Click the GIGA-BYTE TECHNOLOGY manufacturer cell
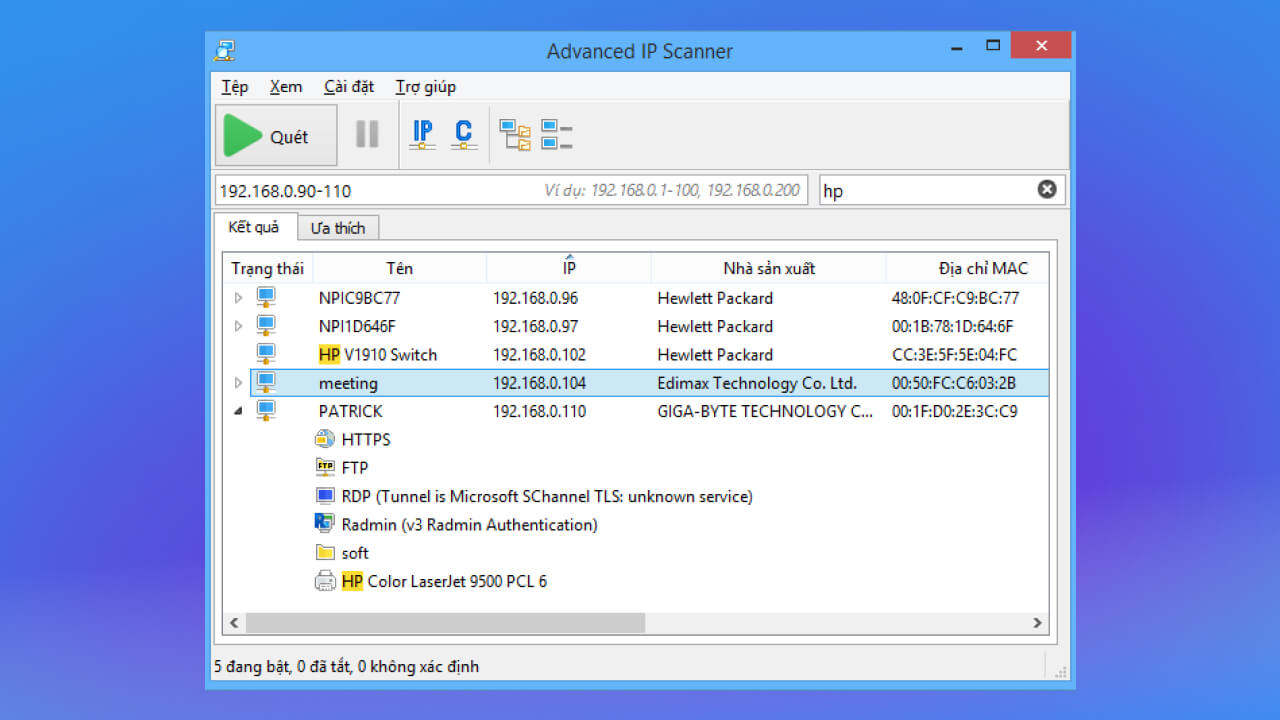The width and height of the screenshot is (1280, 720). [765, 411]
